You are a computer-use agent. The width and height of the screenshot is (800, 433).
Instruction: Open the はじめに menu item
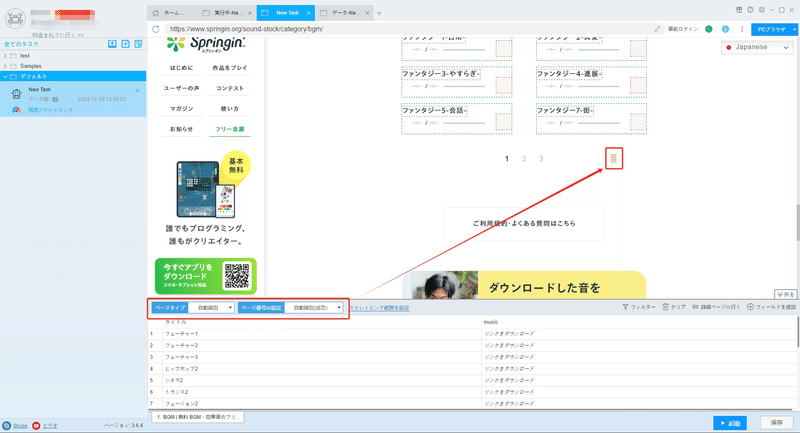click(x=182, y=68)
